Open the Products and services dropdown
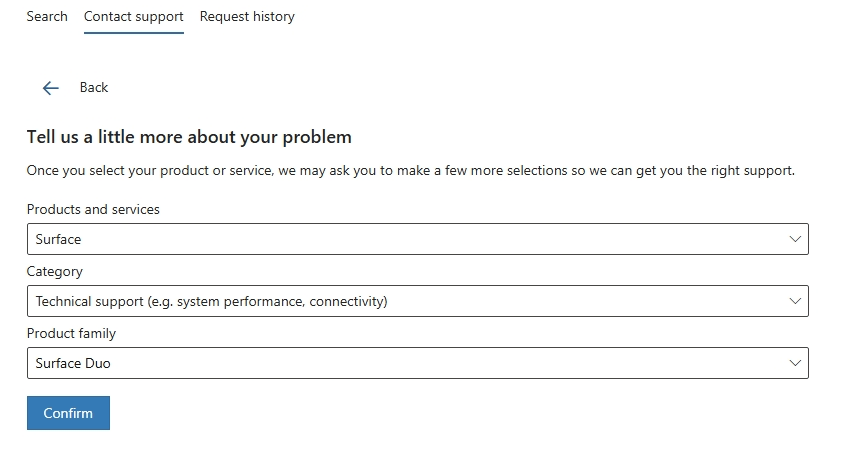The height and width of the screenshot is (459, 843). (x=417, y=239)
